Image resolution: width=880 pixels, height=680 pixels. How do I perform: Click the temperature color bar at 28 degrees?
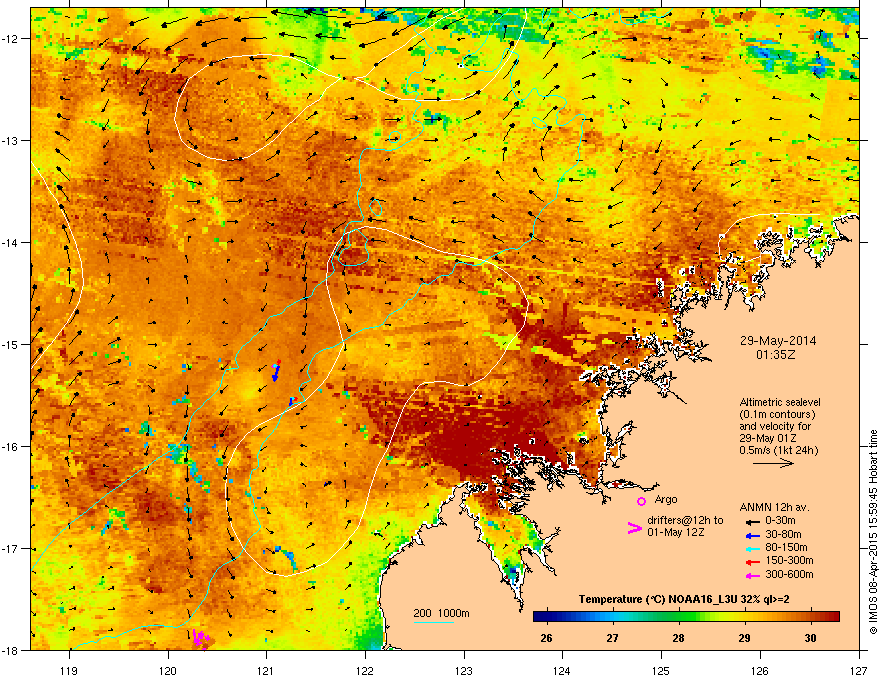click(679, 617)
